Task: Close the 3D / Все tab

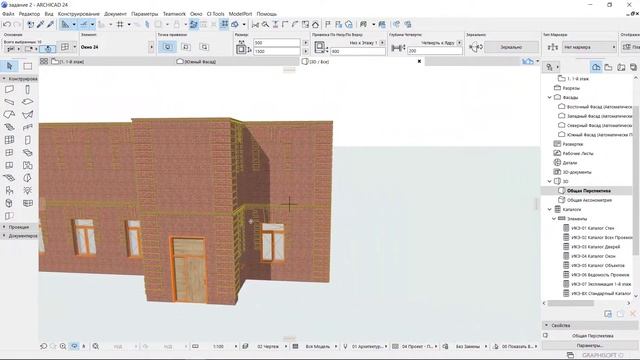Action: (419, 62)
